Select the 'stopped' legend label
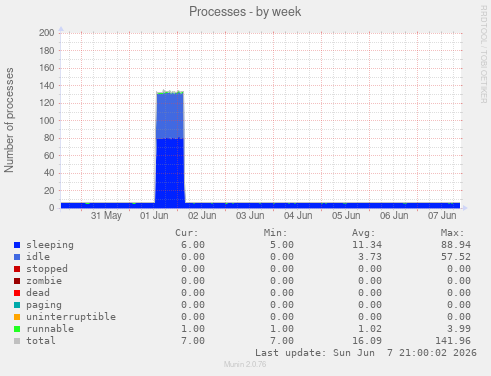This screenshot has height=376, width=491. point(47,269)
